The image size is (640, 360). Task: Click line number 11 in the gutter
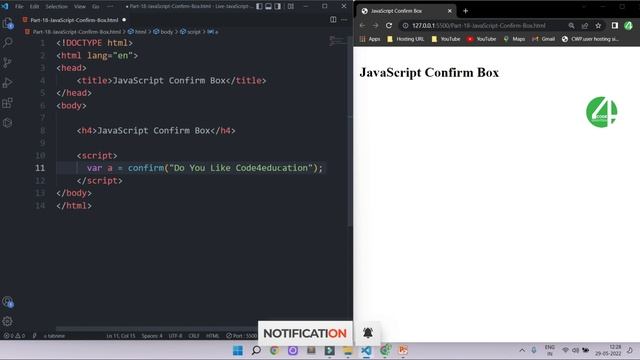[40, 168]
